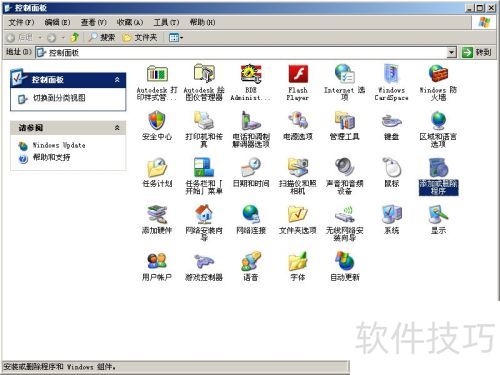The image size is (500, 375).
Task: Open the Windows Update link
Action: [59, 145]
